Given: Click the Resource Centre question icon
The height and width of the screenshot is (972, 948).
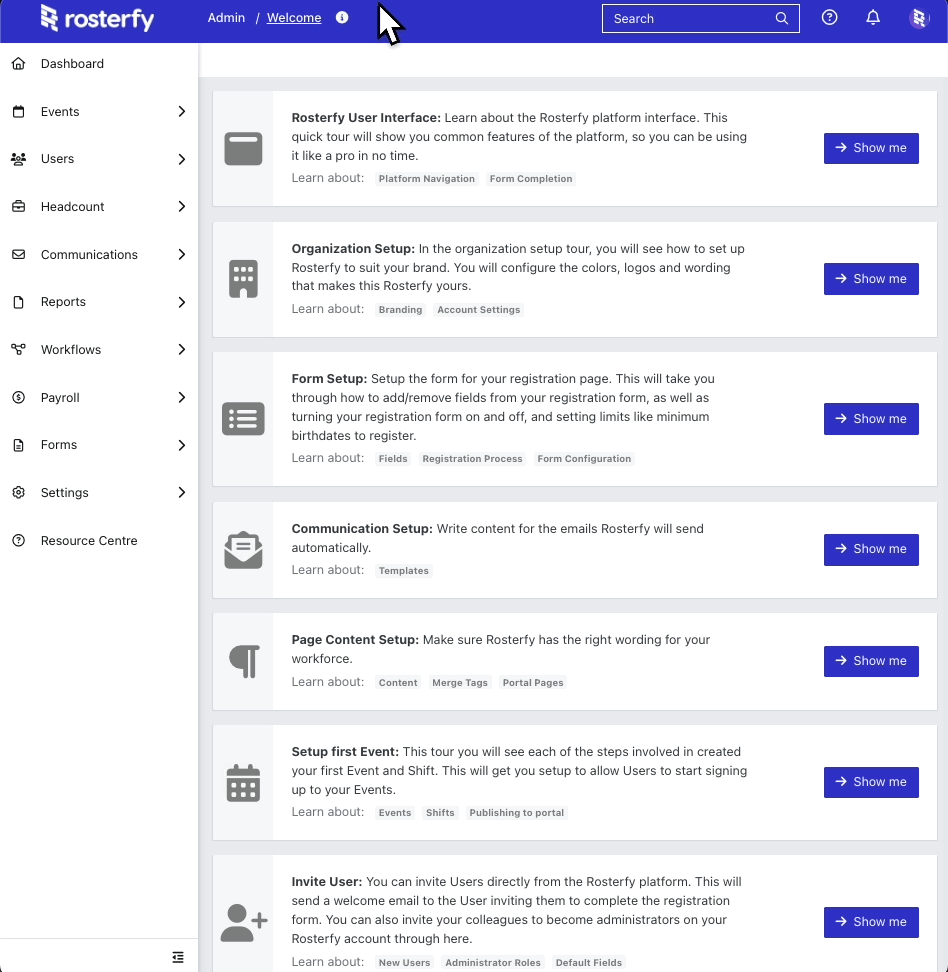Looking at the screenshot, I should tap(19, 541).
